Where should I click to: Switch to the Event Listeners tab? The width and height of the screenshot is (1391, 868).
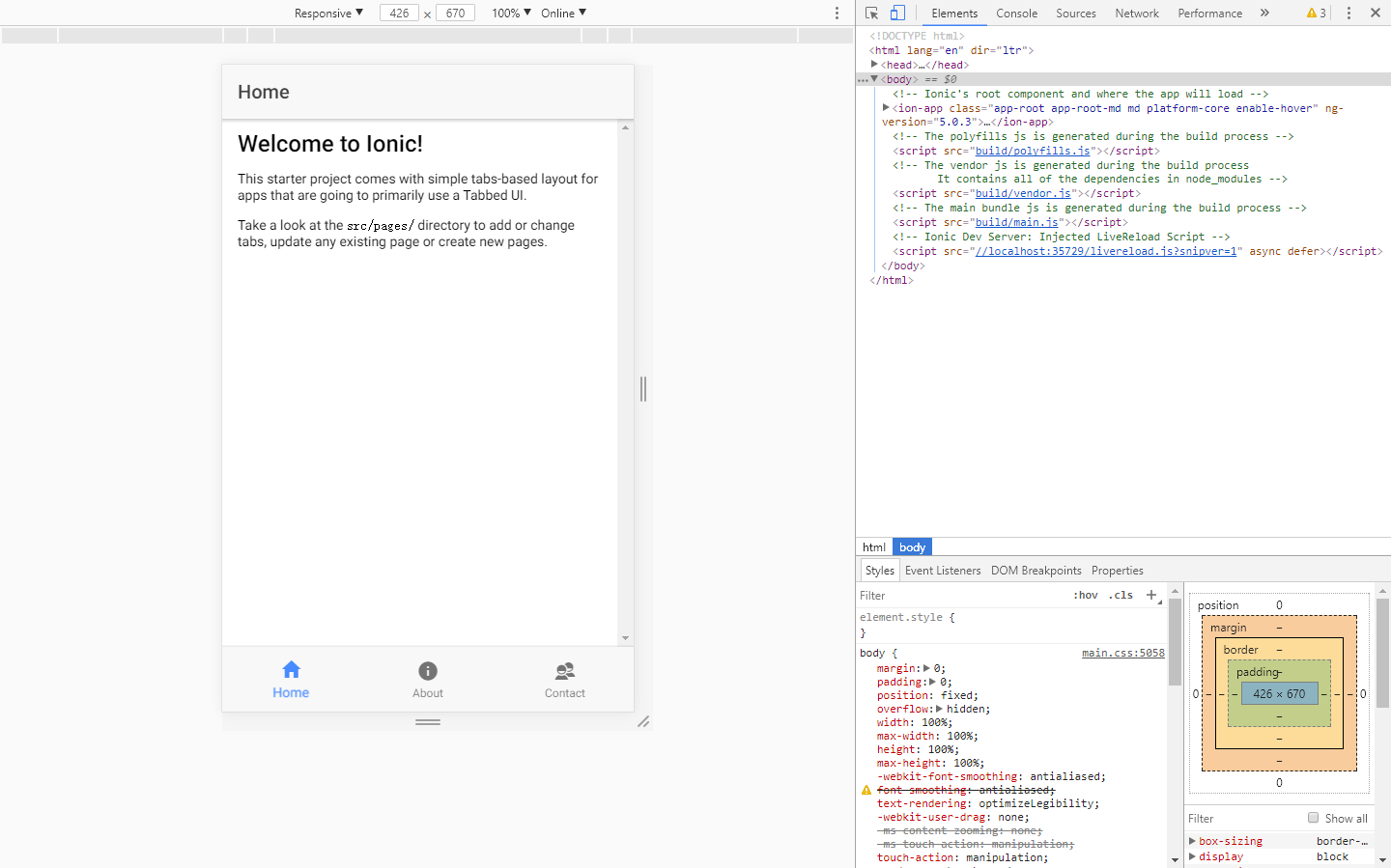click(x=942, y=571)
